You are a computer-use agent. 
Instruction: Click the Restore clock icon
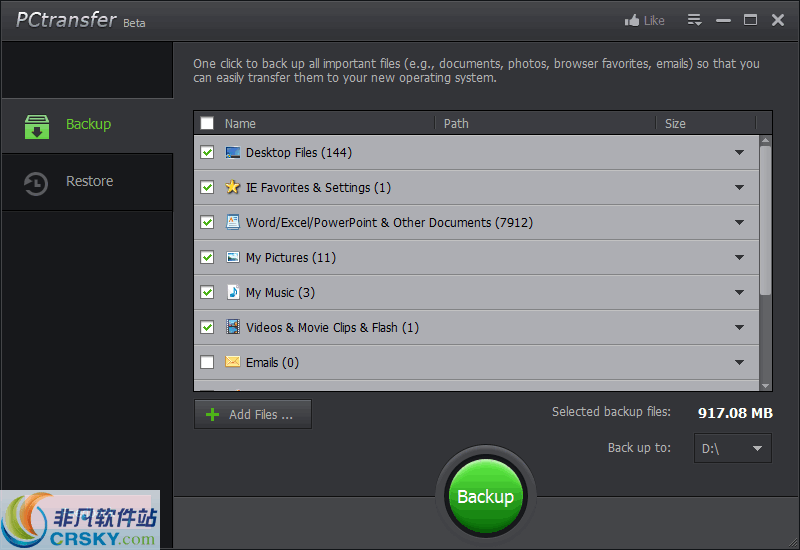36,184
